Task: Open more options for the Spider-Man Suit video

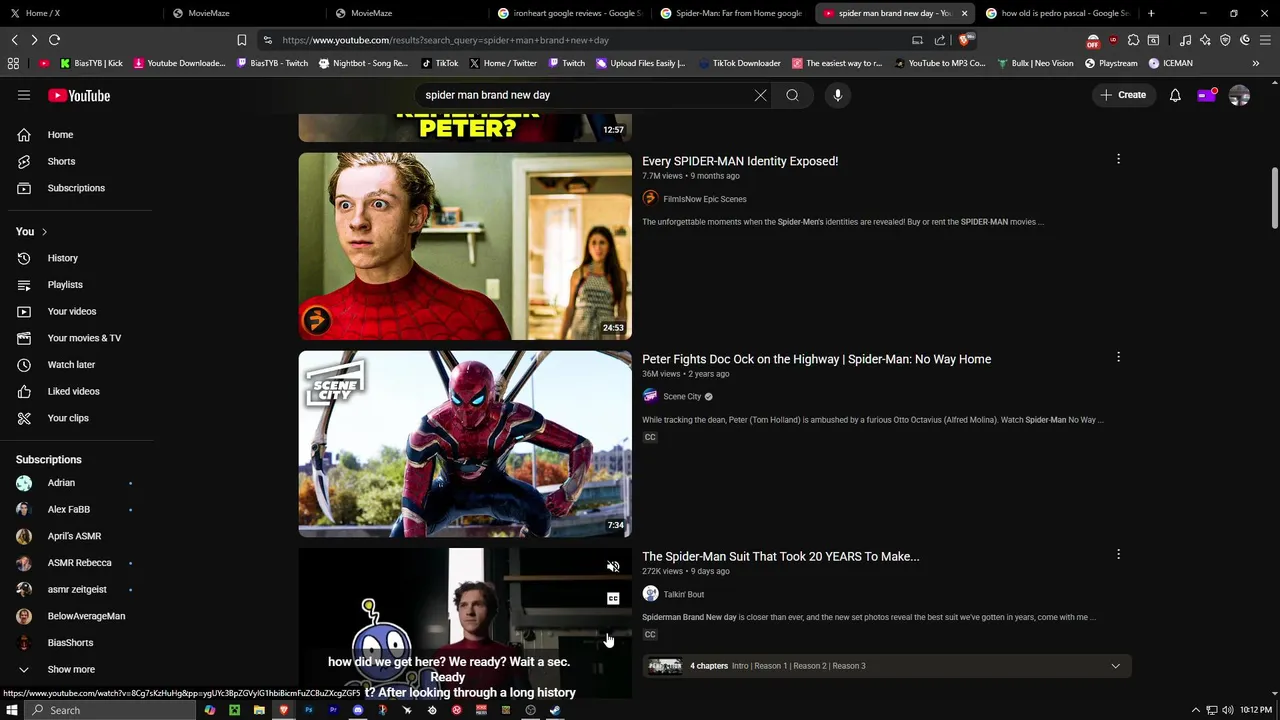Action: (1118, 554)
